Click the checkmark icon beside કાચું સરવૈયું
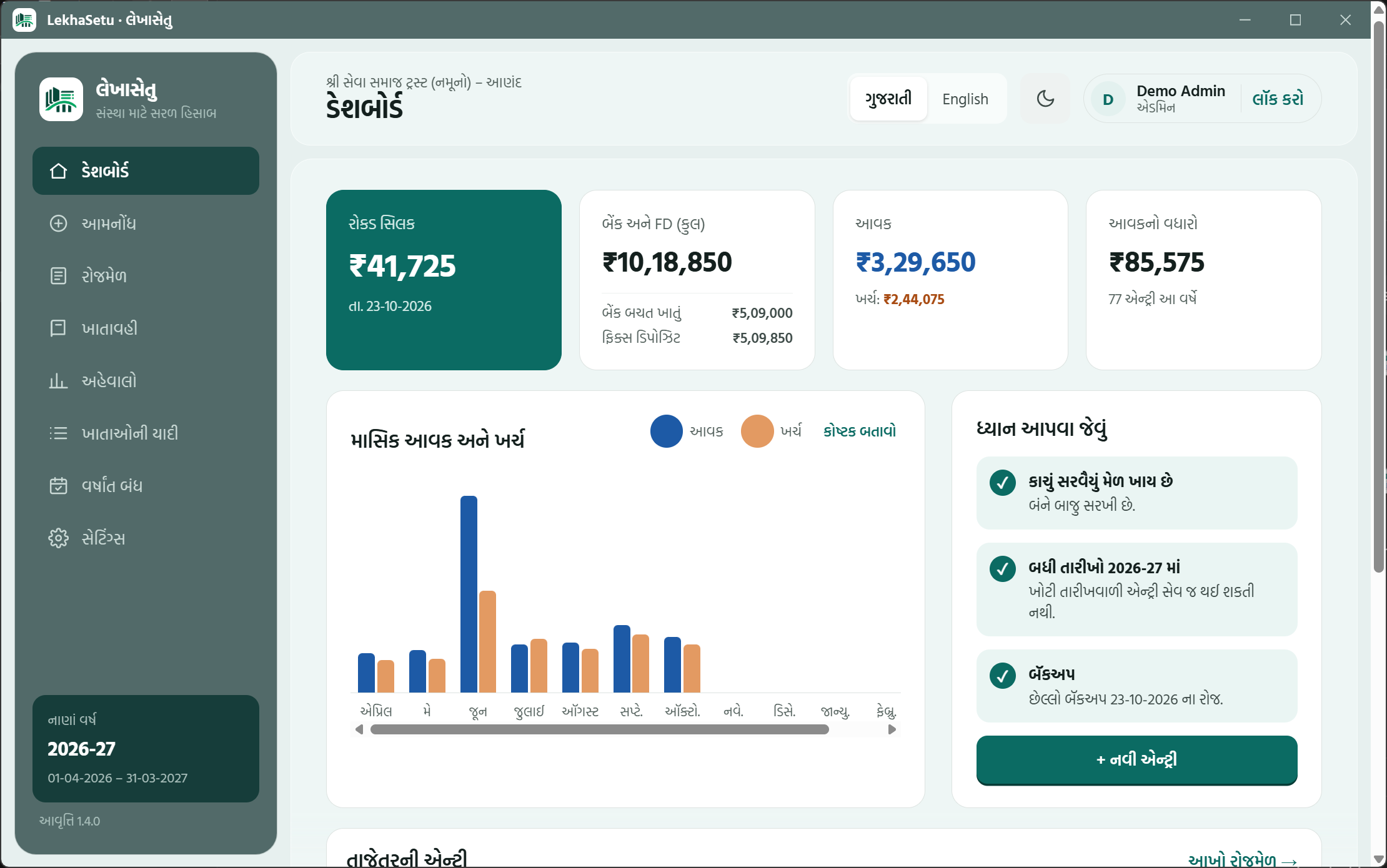This screenshot has height=868, width=1387. 1002,483
